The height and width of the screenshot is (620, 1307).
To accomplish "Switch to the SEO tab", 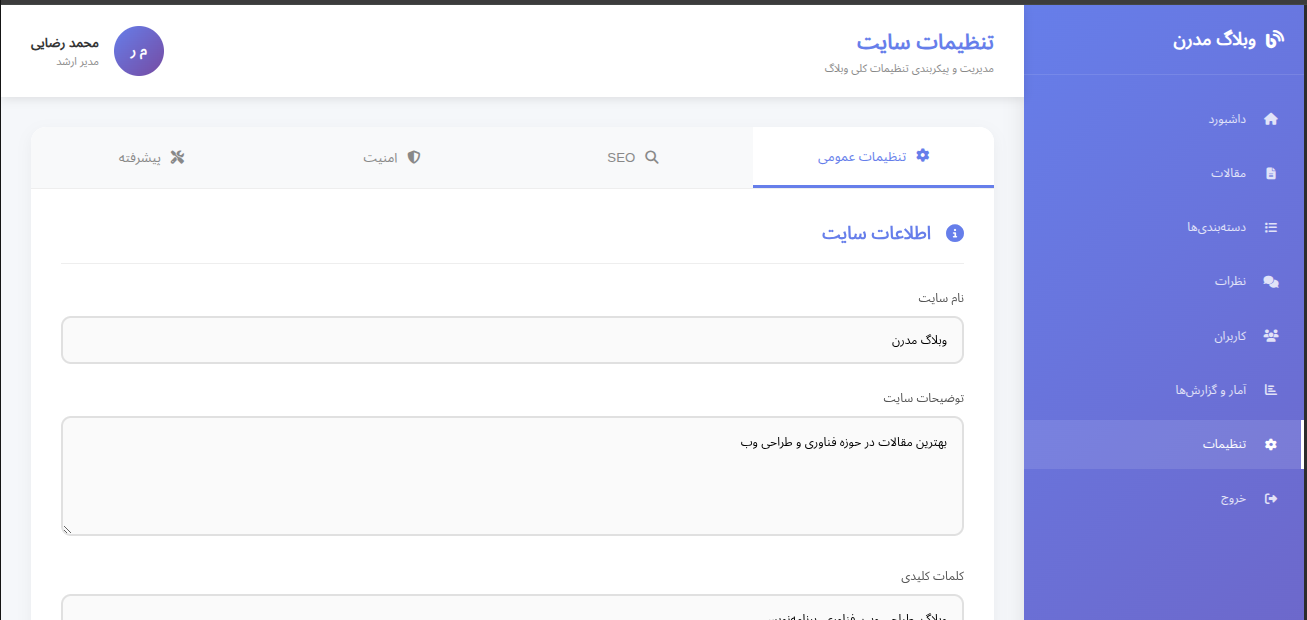I will (632, 158).
